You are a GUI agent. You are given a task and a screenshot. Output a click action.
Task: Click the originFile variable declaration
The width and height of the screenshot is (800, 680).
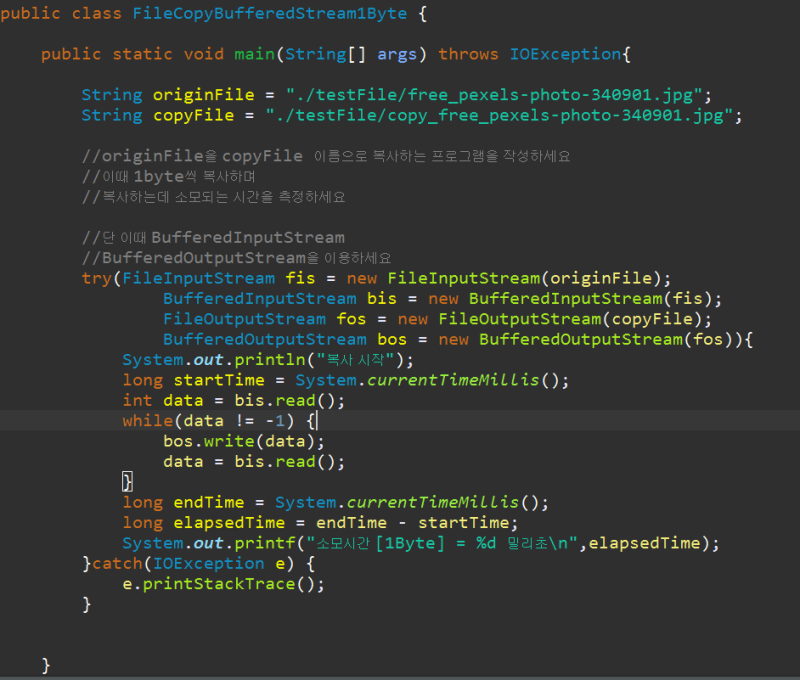[197, 94]
